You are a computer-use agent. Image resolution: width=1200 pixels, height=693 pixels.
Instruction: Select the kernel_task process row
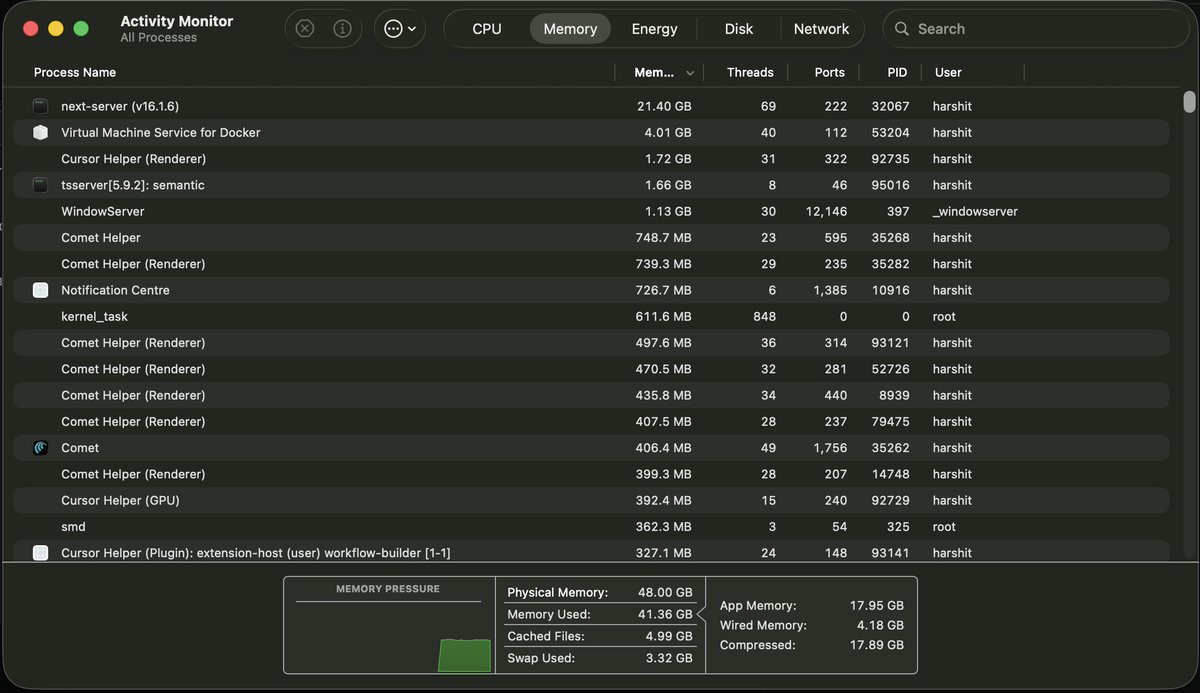pos(590,316)
